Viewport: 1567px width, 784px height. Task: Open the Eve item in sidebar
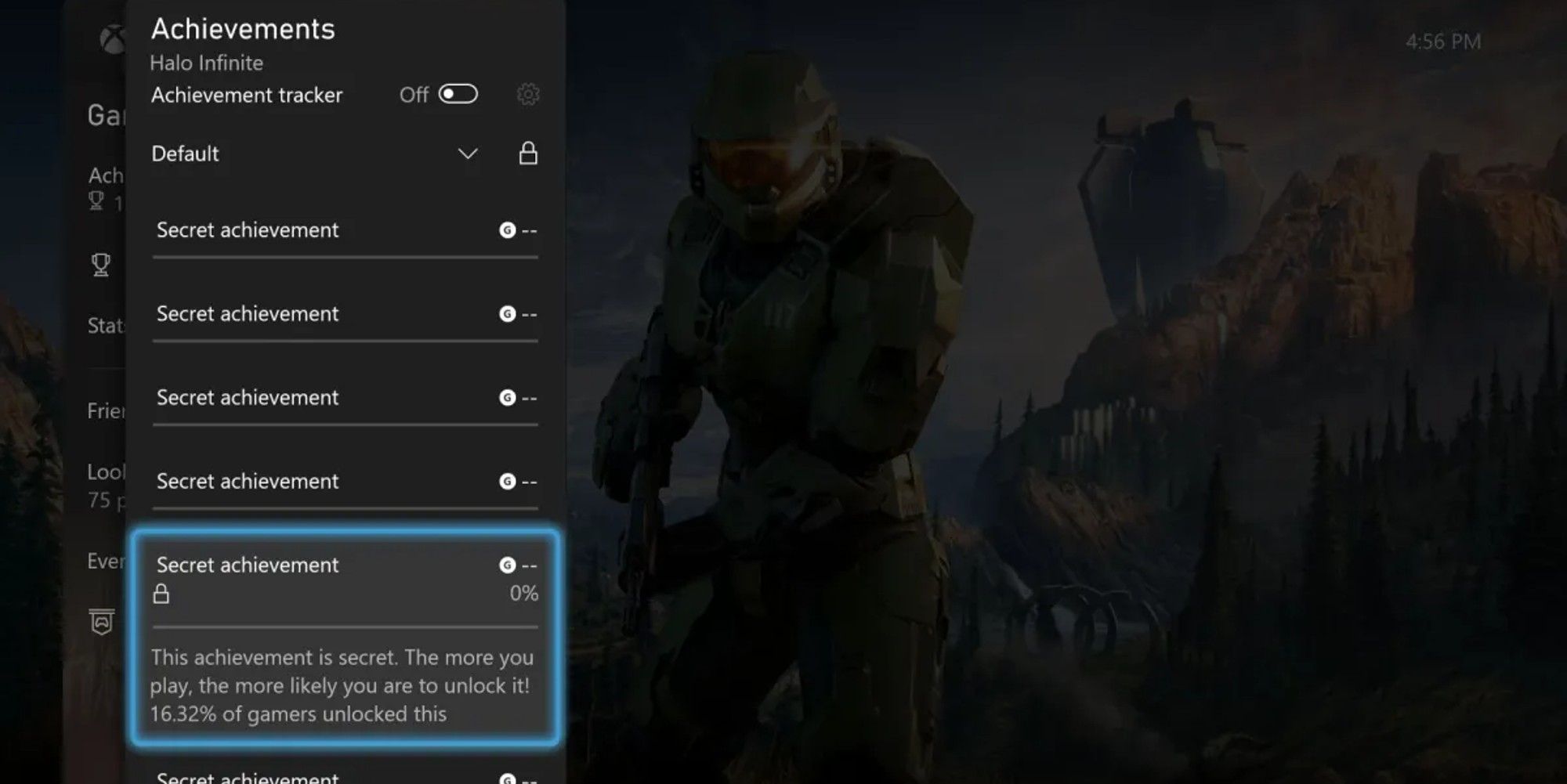click(106, 561)
